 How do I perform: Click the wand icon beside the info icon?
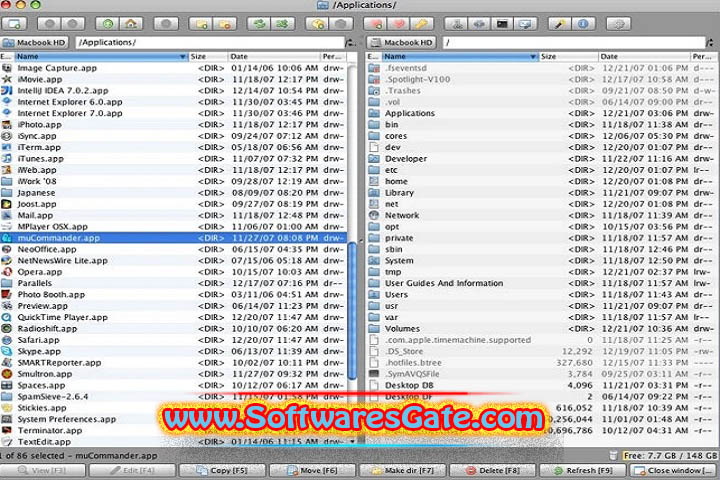coord(560,24)
